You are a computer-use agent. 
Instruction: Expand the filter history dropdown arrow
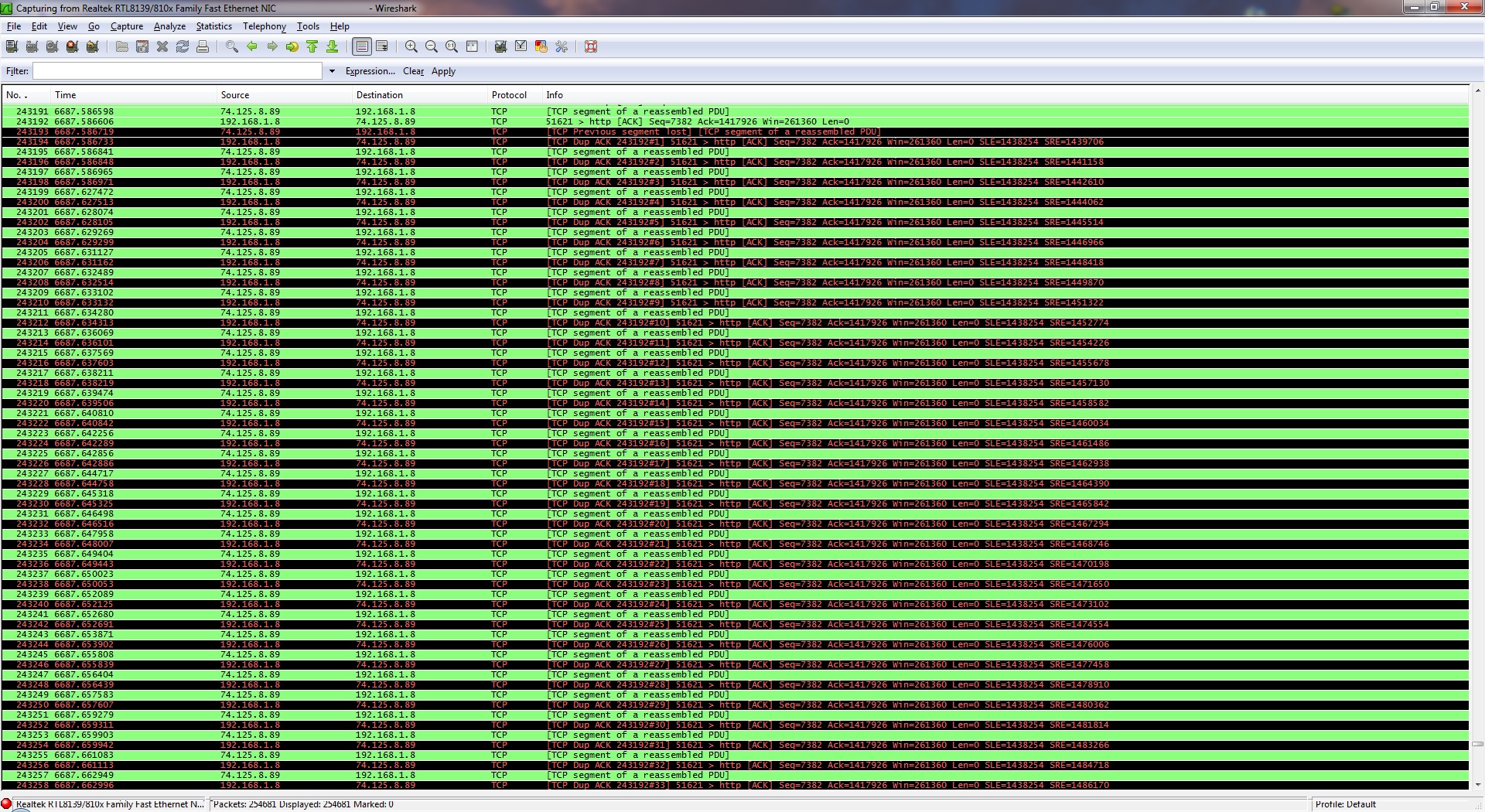tap(332, 71)
